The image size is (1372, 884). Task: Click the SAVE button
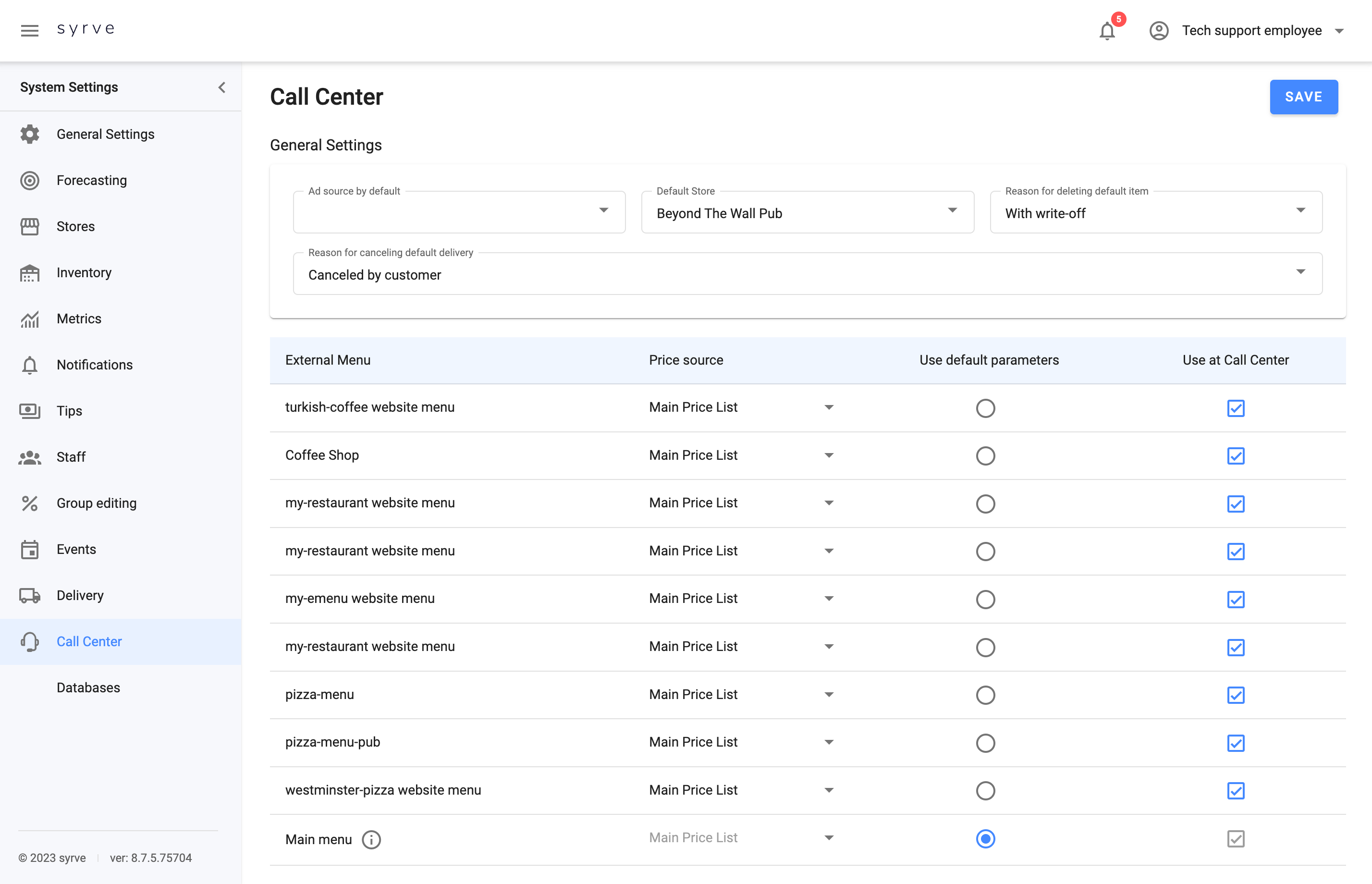[x=1303, y=97]
